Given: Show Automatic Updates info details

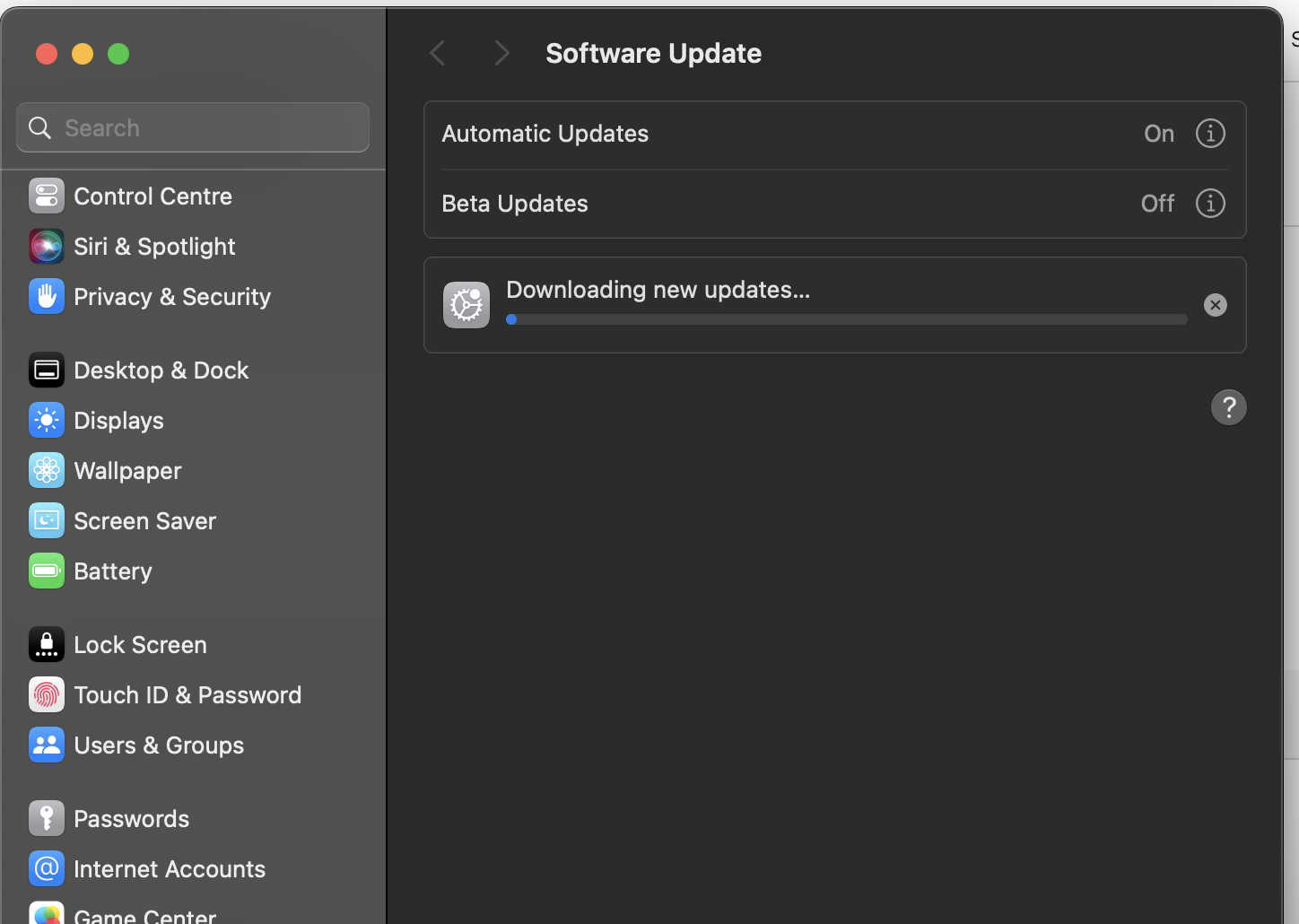Looking at the screenshot, I should pyautogui.click(x=1210, y=134).
